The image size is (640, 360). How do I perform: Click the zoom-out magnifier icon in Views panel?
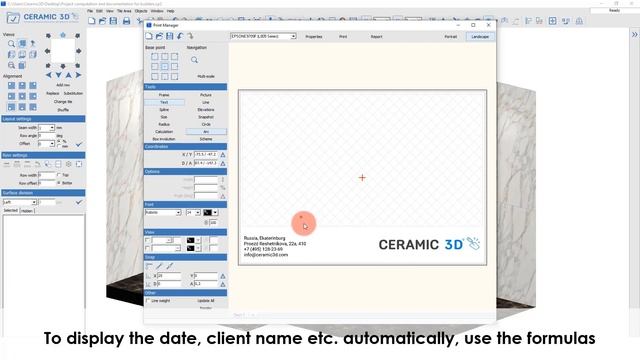click(x=11, y=65)
